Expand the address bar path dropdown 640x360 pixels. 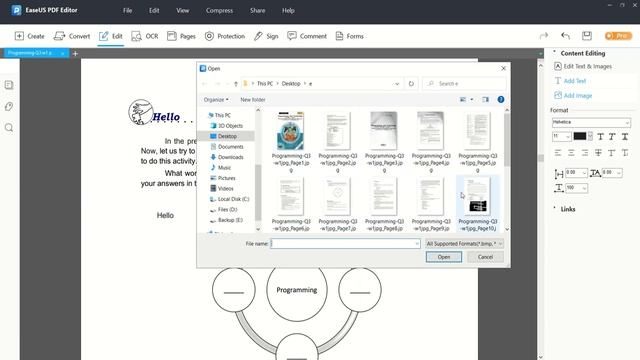397,84
